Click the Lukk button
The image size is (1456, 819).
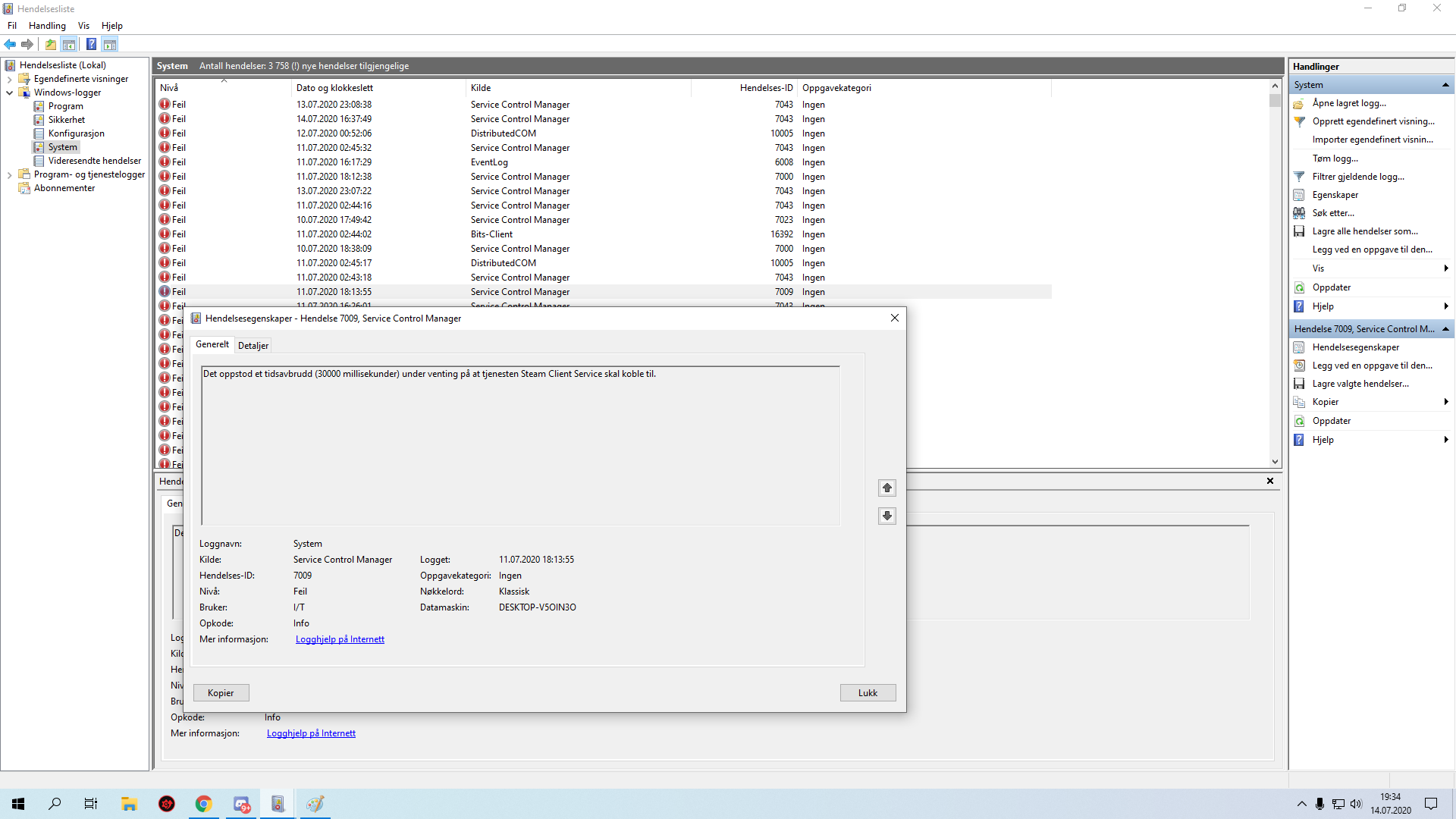point(868,693)
